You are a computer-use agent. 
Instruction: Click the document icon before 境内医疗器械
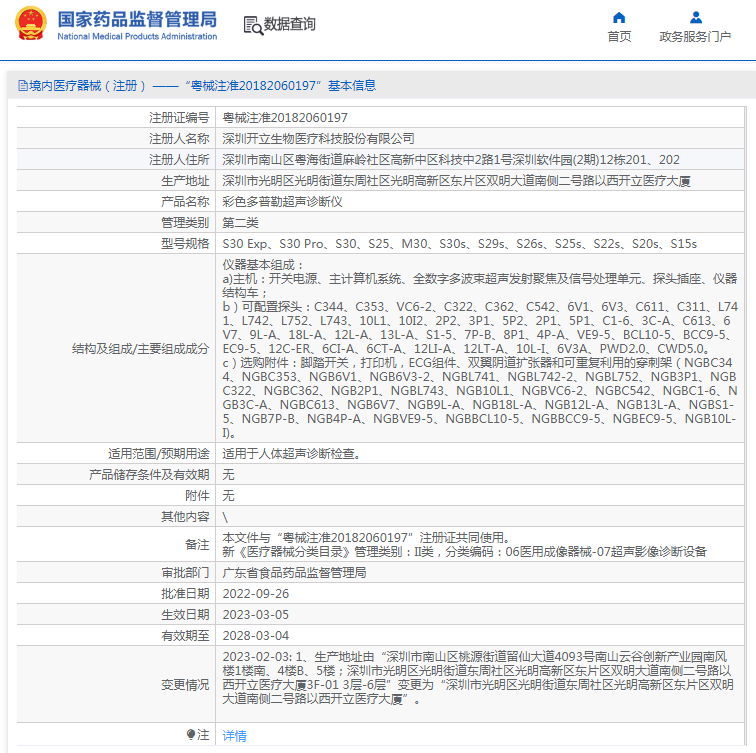click(x=23, y=86)
